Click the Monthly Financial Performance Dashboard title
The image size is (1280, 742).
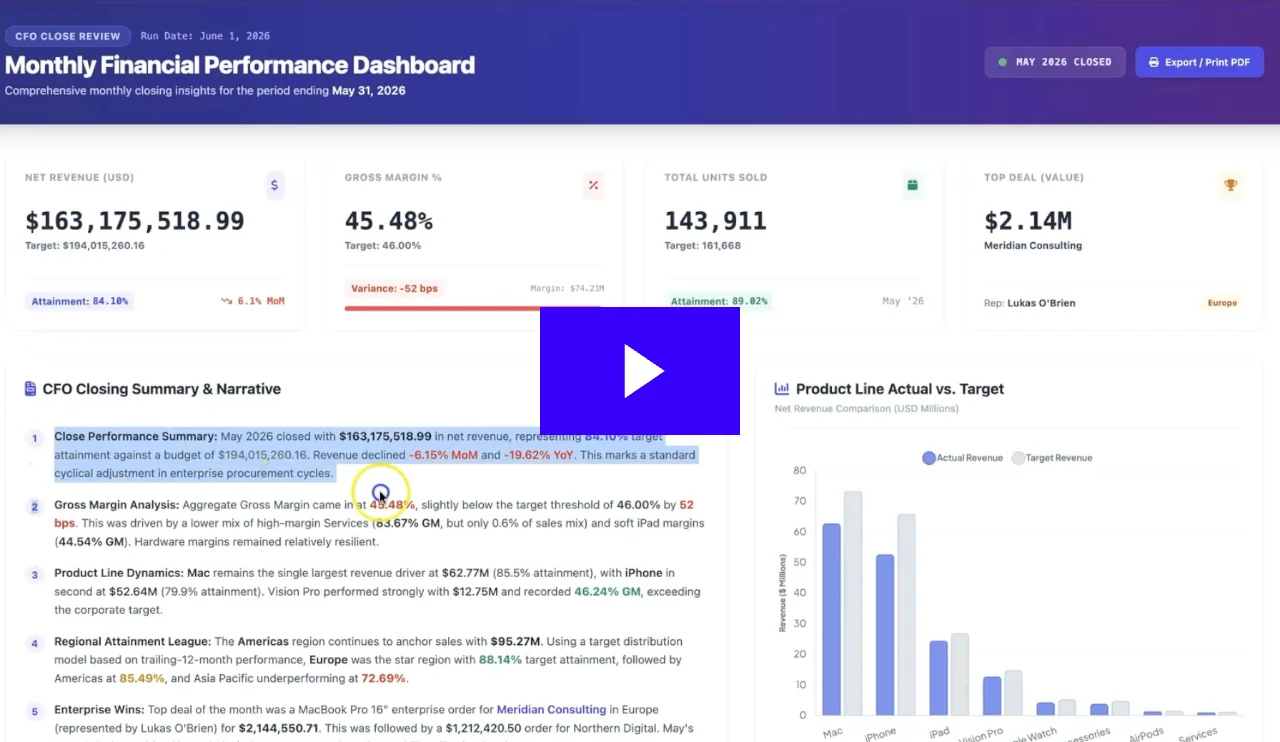click(x=240, y=66)
